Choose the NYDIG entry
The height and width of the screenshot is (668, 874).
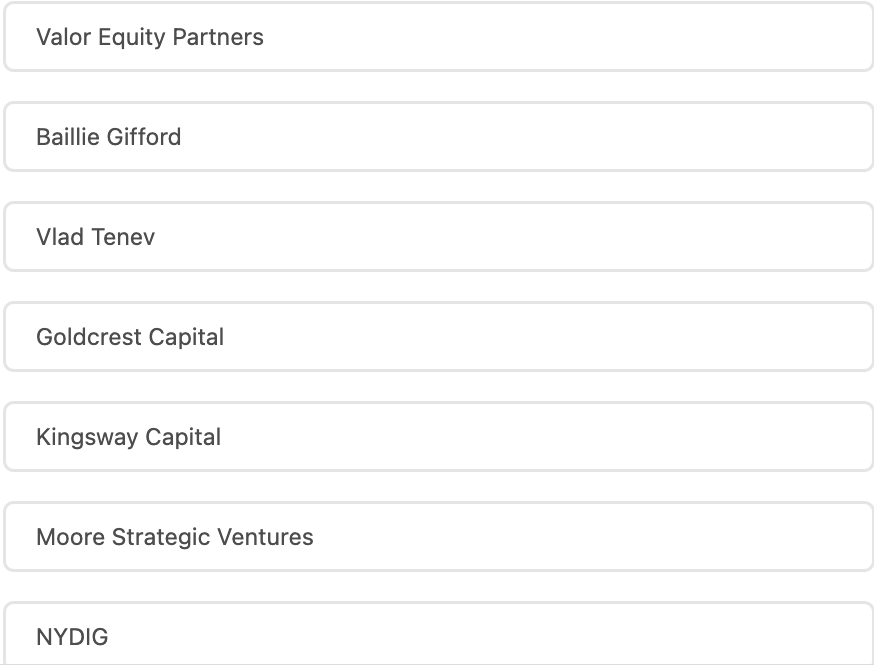coord(438,636)
